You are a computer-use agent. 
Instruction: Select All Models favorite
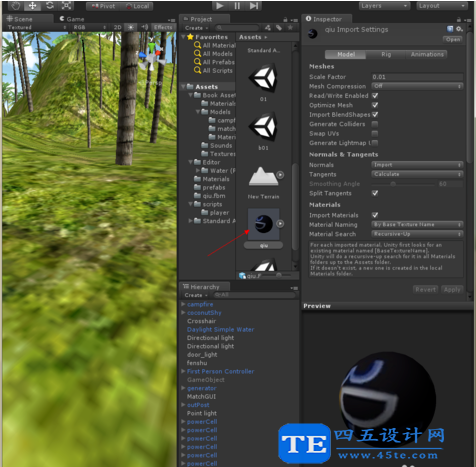(213, 54)
